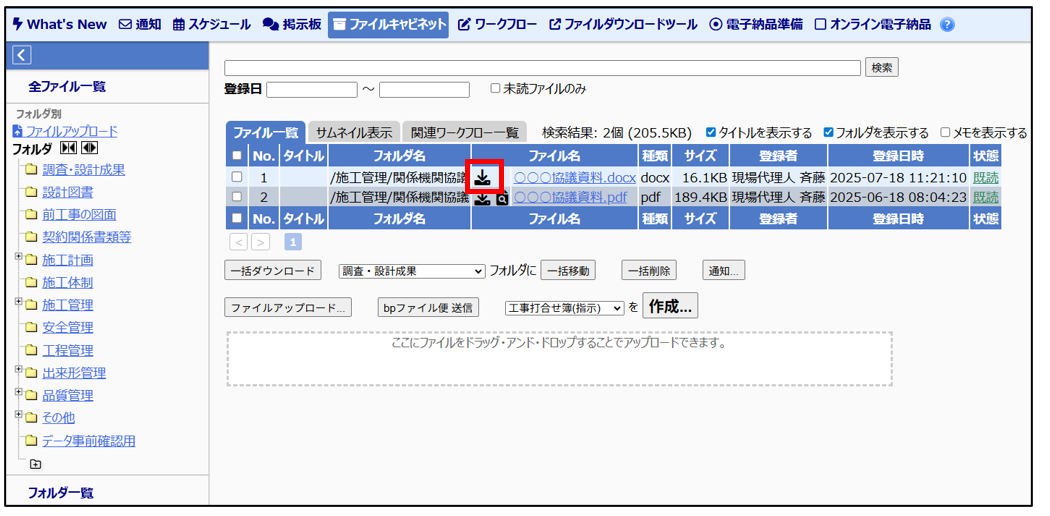Click the expand all folders icon

[x=89, y=149]
